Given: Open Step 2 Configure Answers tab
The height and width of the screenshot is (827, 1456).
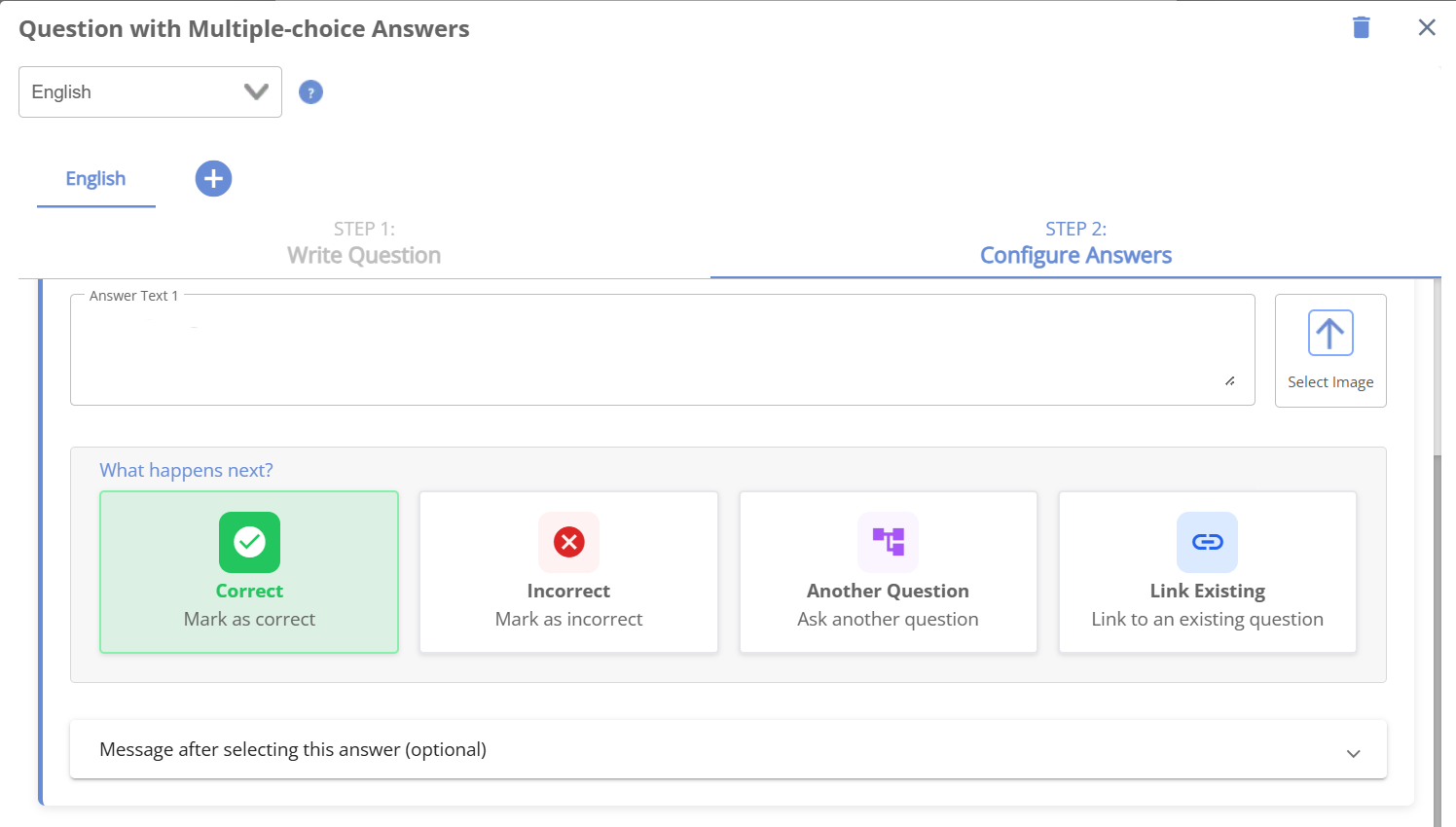Looking at the screenshot, I should [x=1075, y=244].
